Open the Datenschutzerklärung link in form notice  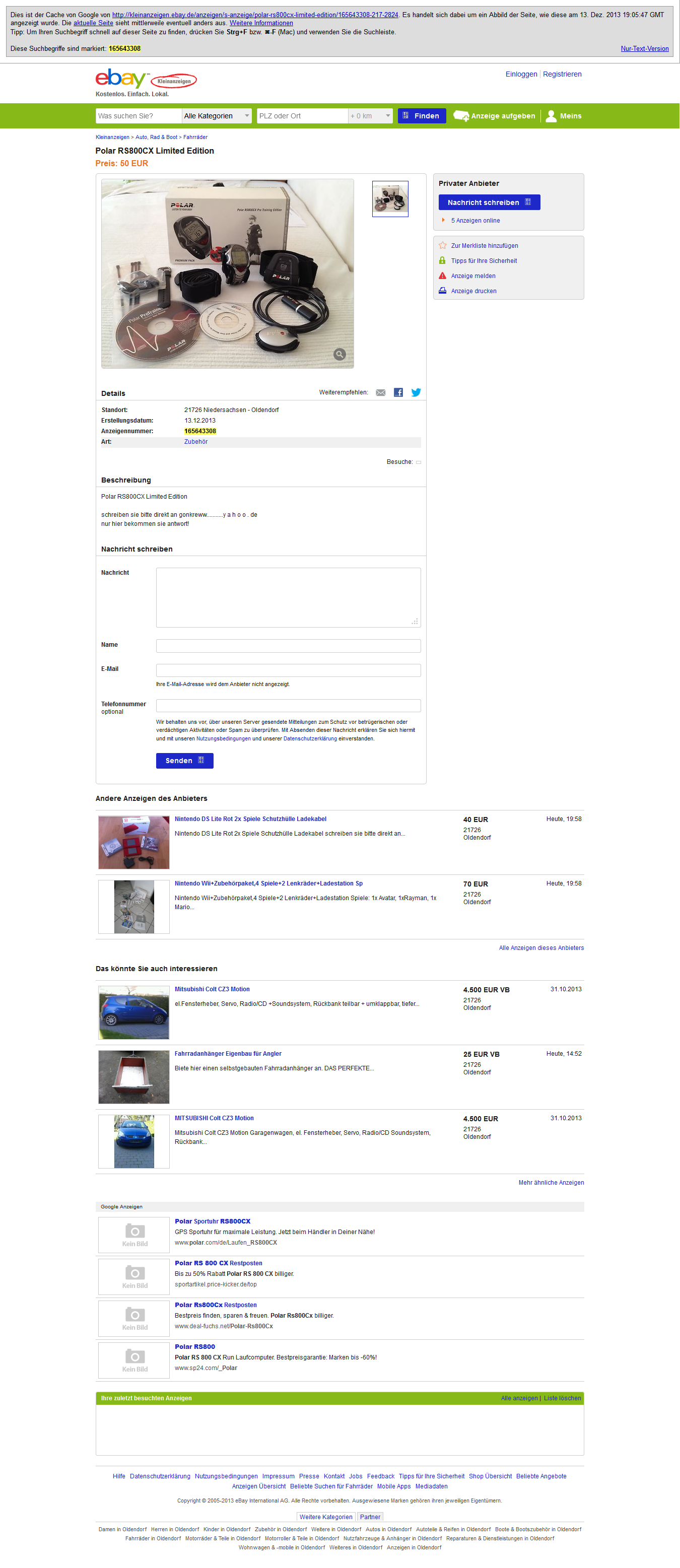pos(310,738)
